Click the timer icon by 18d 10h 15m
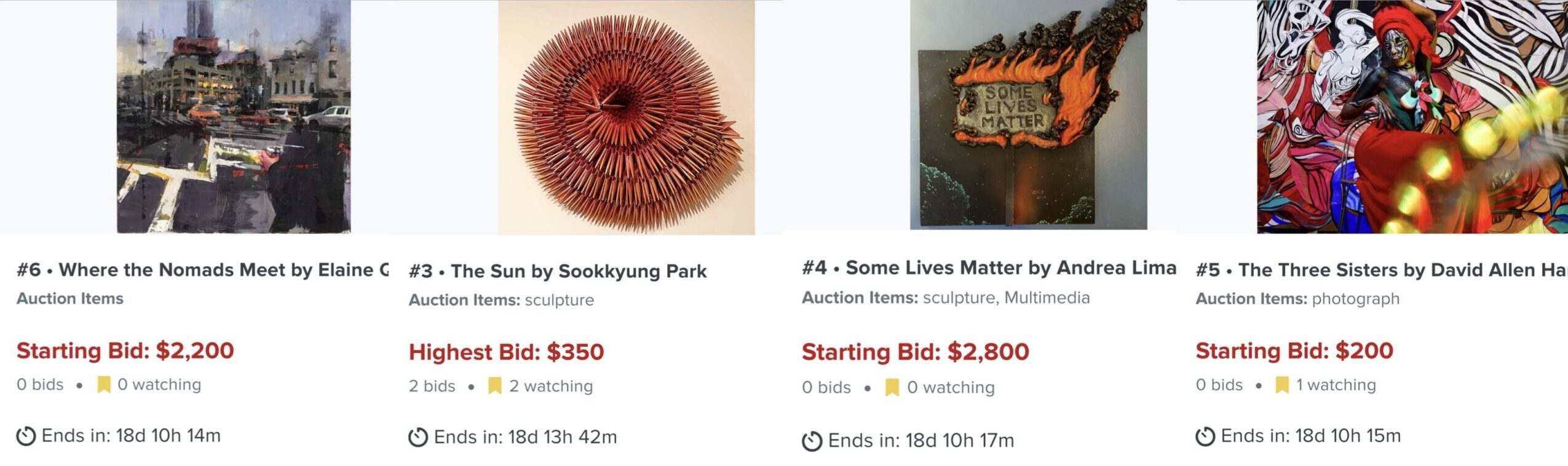The image size is (1568, 466). tap(1205, 436)
